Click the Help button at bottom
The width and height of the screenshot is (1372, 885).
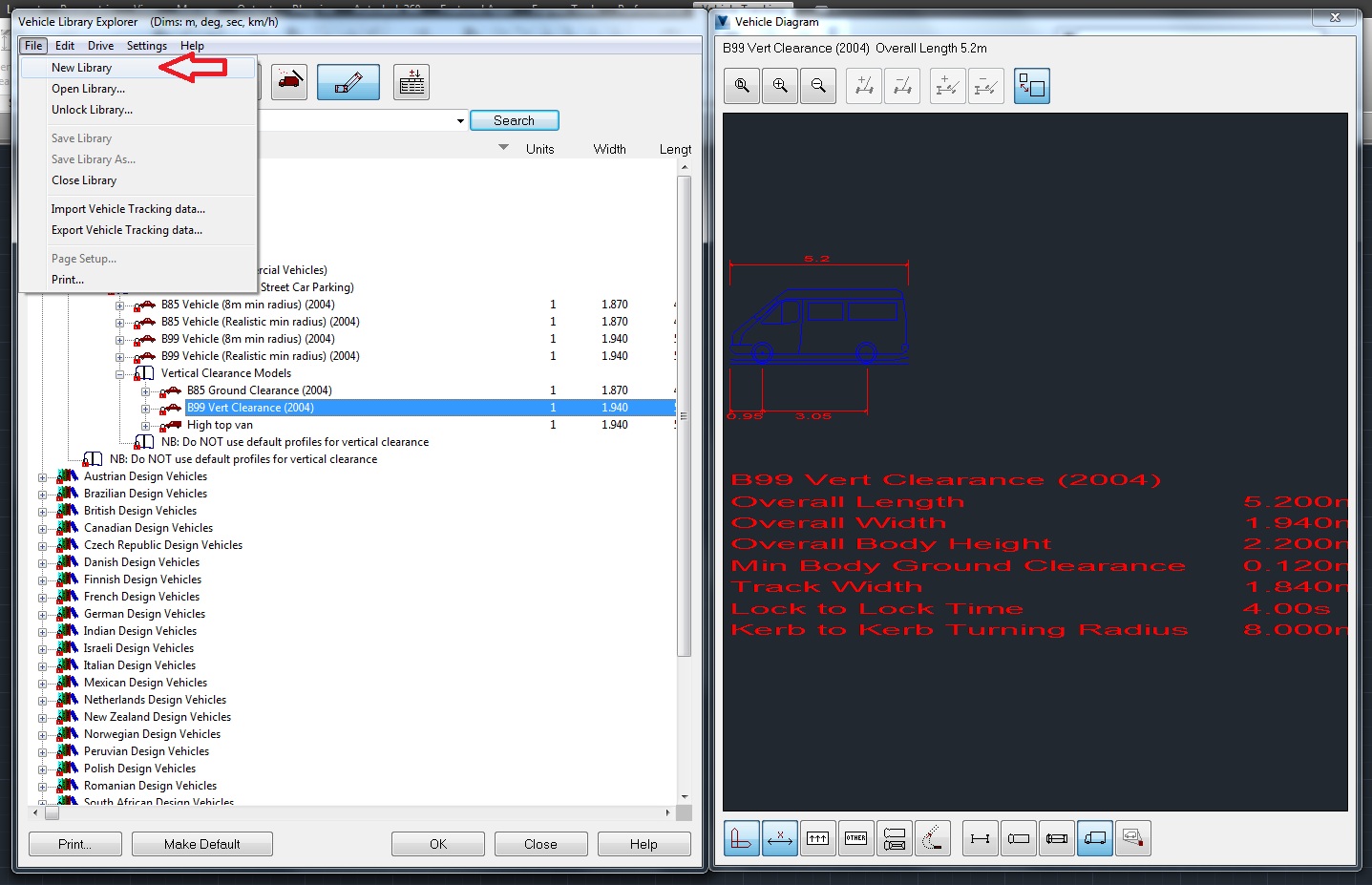(x=644, y=844)
